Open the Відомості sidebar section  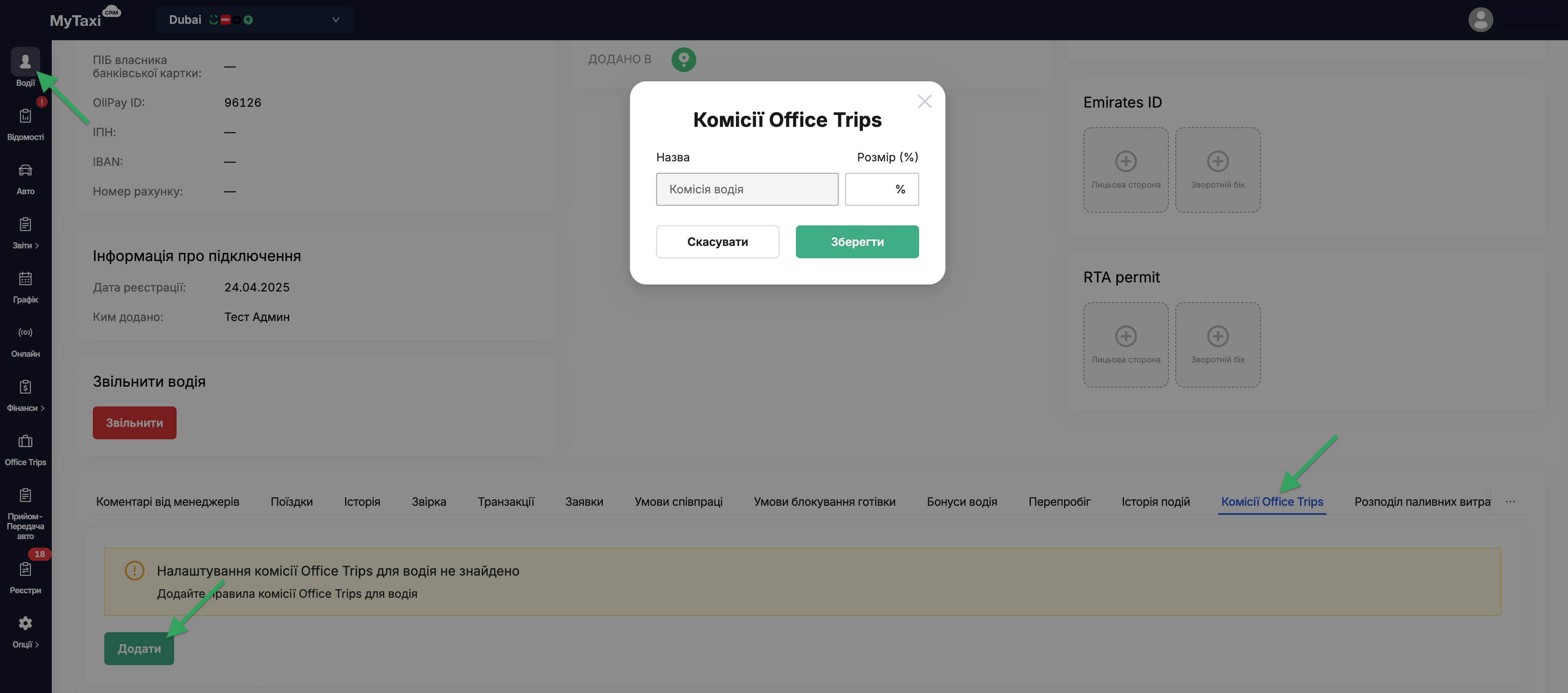click(25, 124)
